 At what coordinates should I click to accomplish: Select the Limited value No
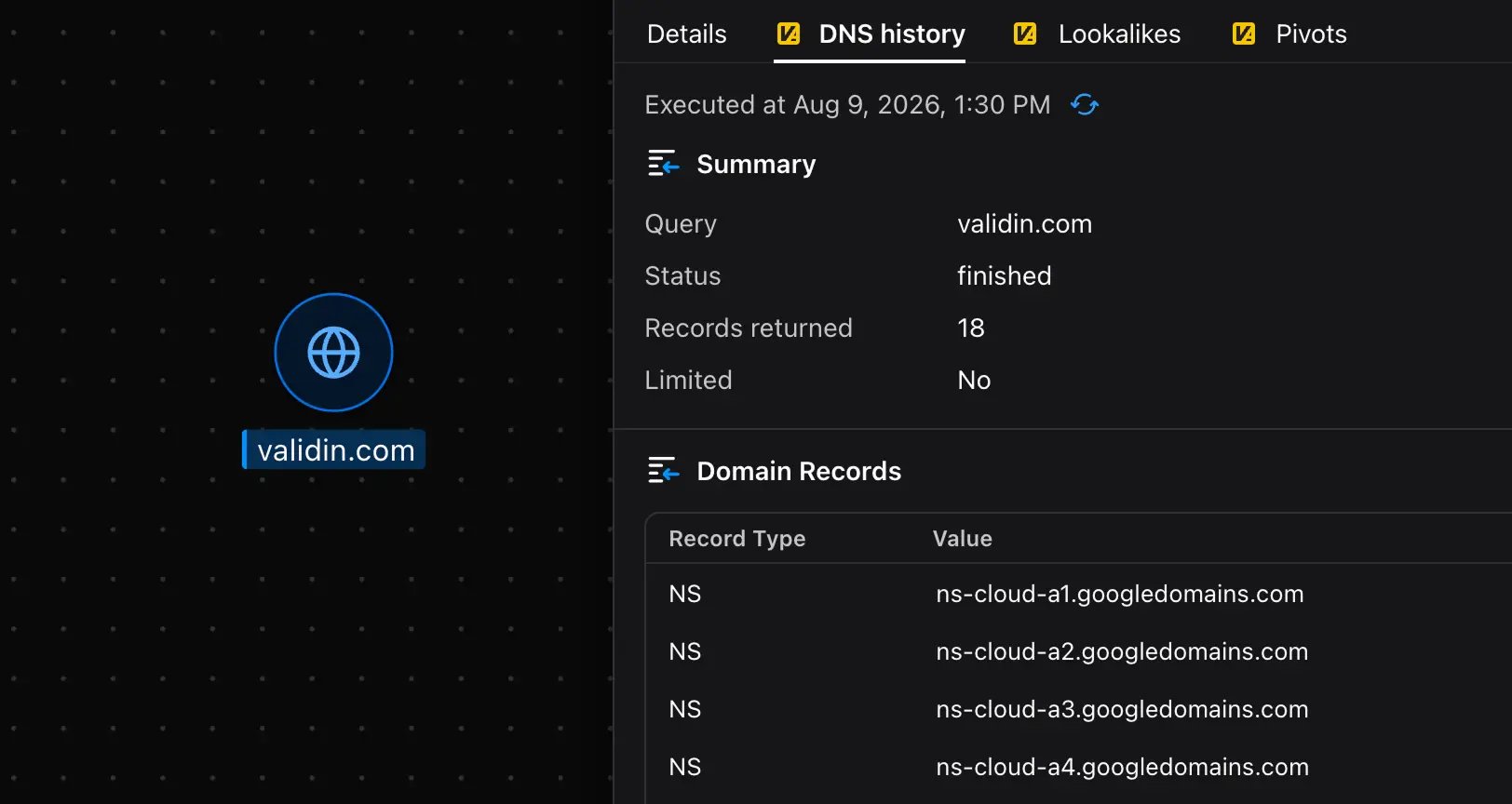tap(974, 381)
